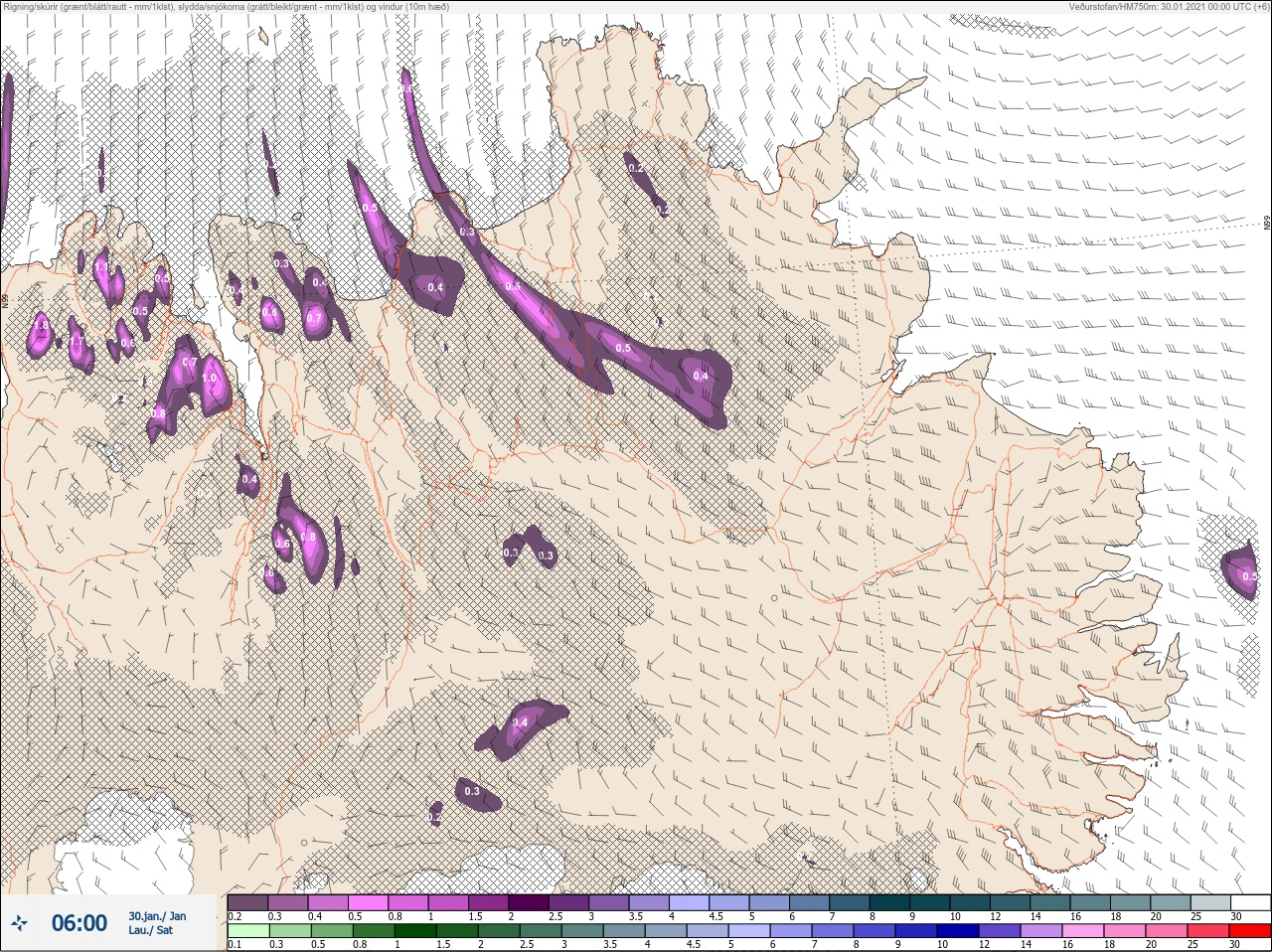Pick the red bottom legend swatch after 30

(1252, 931)
